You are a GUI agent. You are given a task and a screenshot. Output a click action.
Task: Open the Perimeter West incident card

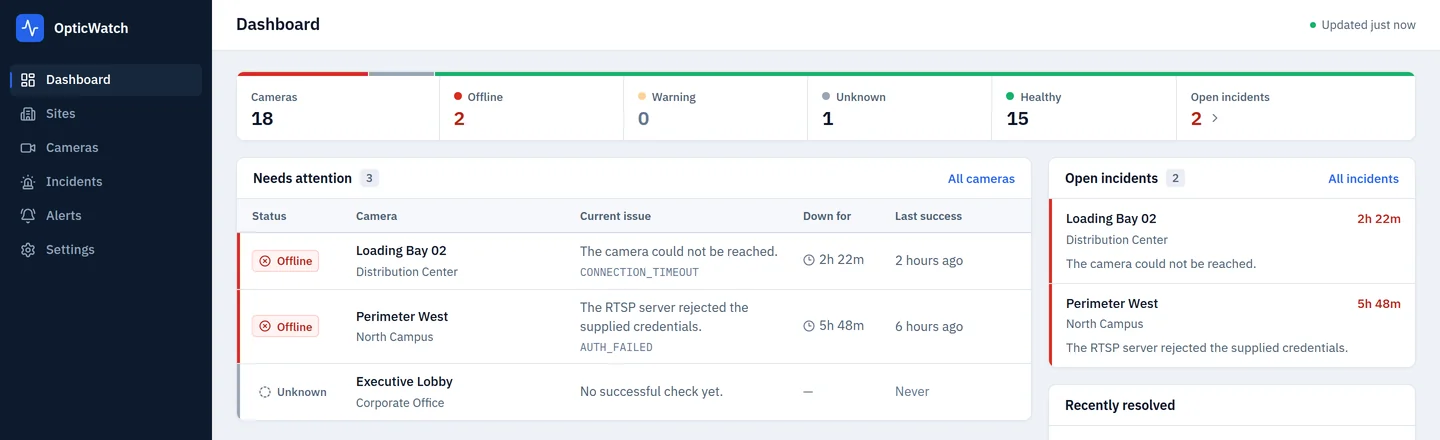pos(1232,326)
